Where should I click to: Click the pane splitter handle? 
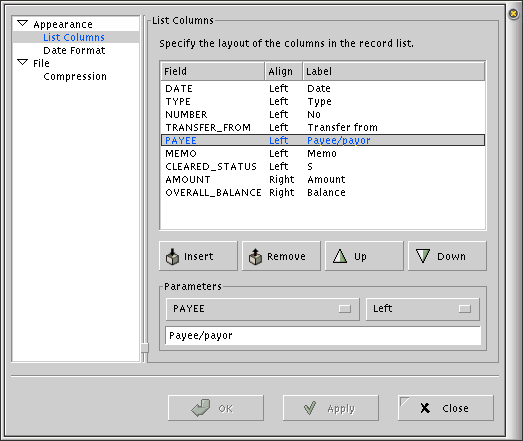(144, 348)
